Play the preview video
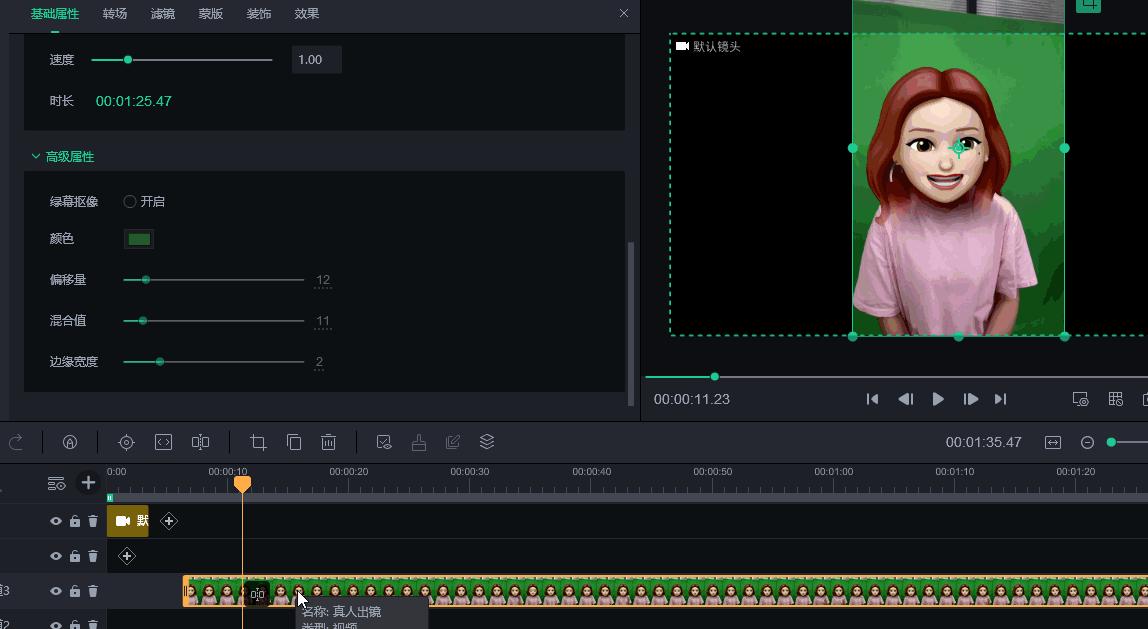 point(938,399)
